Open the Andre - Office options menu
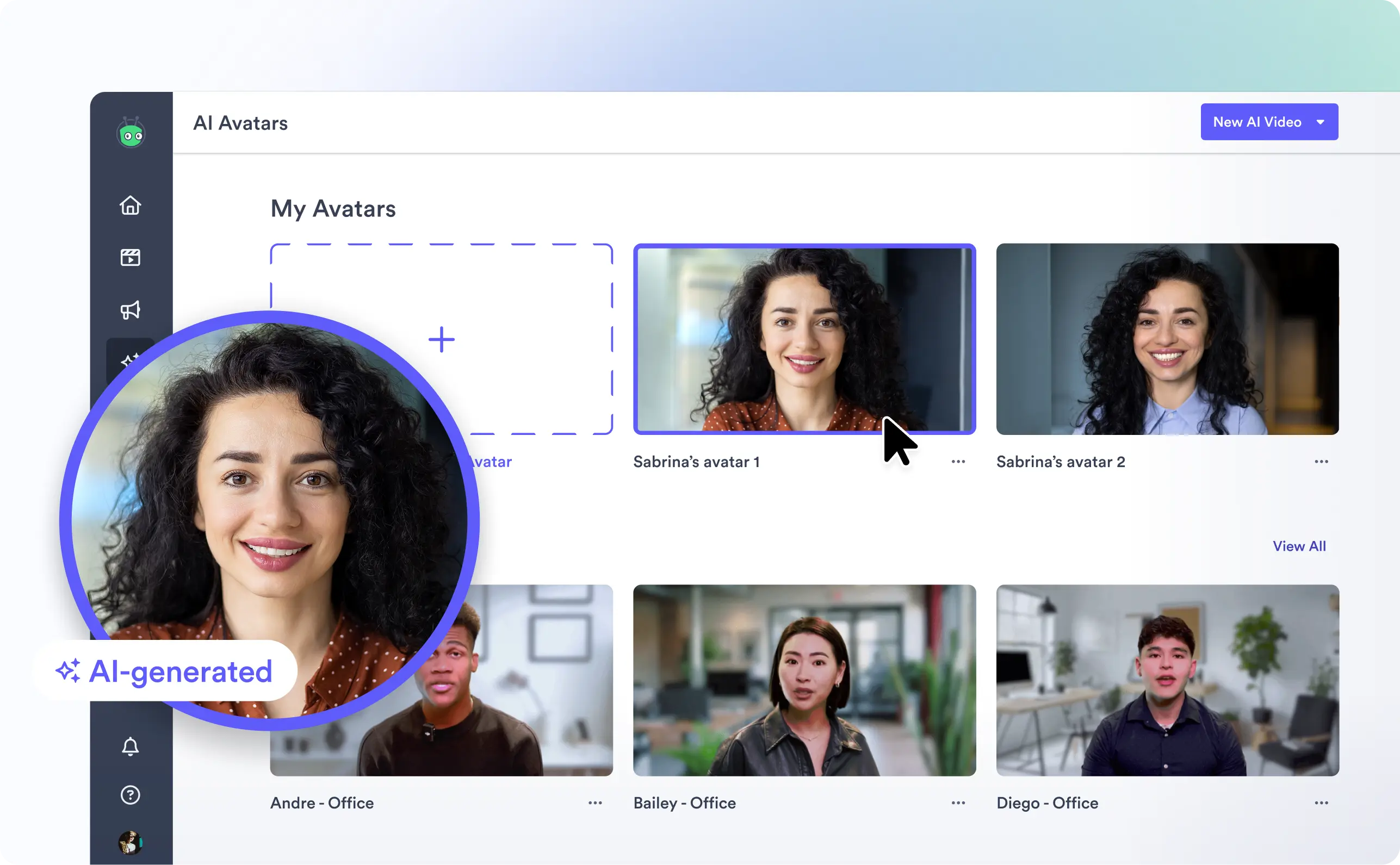Image resolution: width=1400 pixels, height=865 pixels. coord(594,802)
